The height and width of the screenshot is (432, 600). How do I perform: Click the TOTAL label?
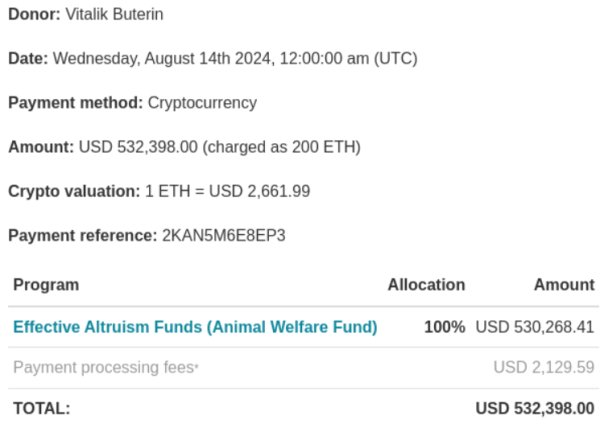coord(42,408)
